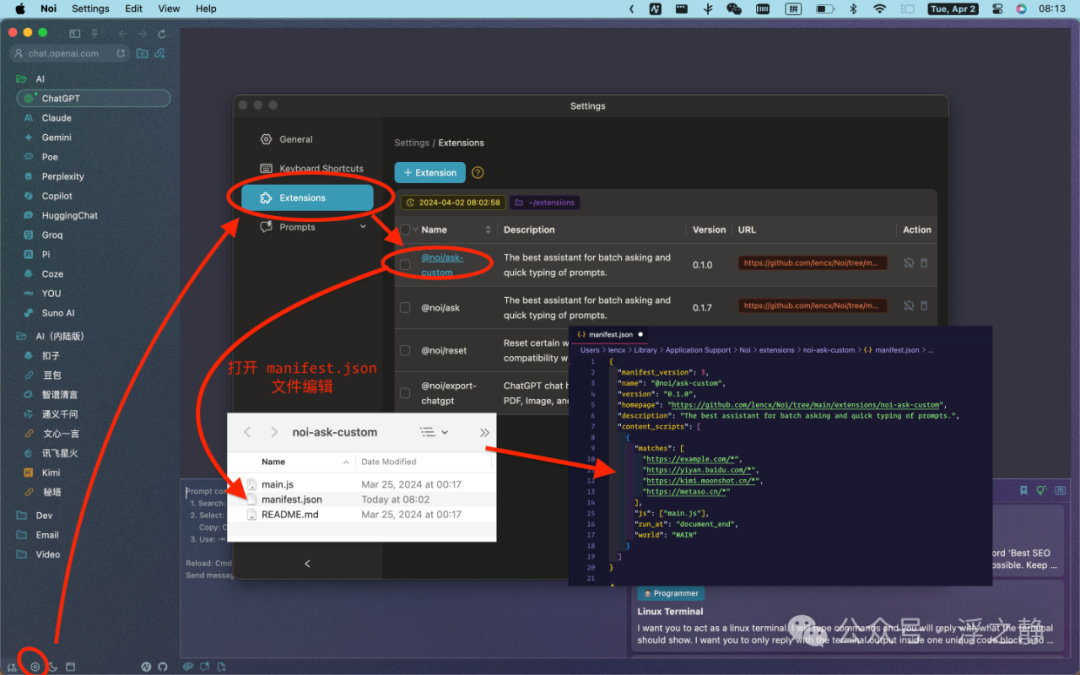Click the add-folder icon beside the address bar
Viewport: 1080px width, 675px height.
click(142, 53)
